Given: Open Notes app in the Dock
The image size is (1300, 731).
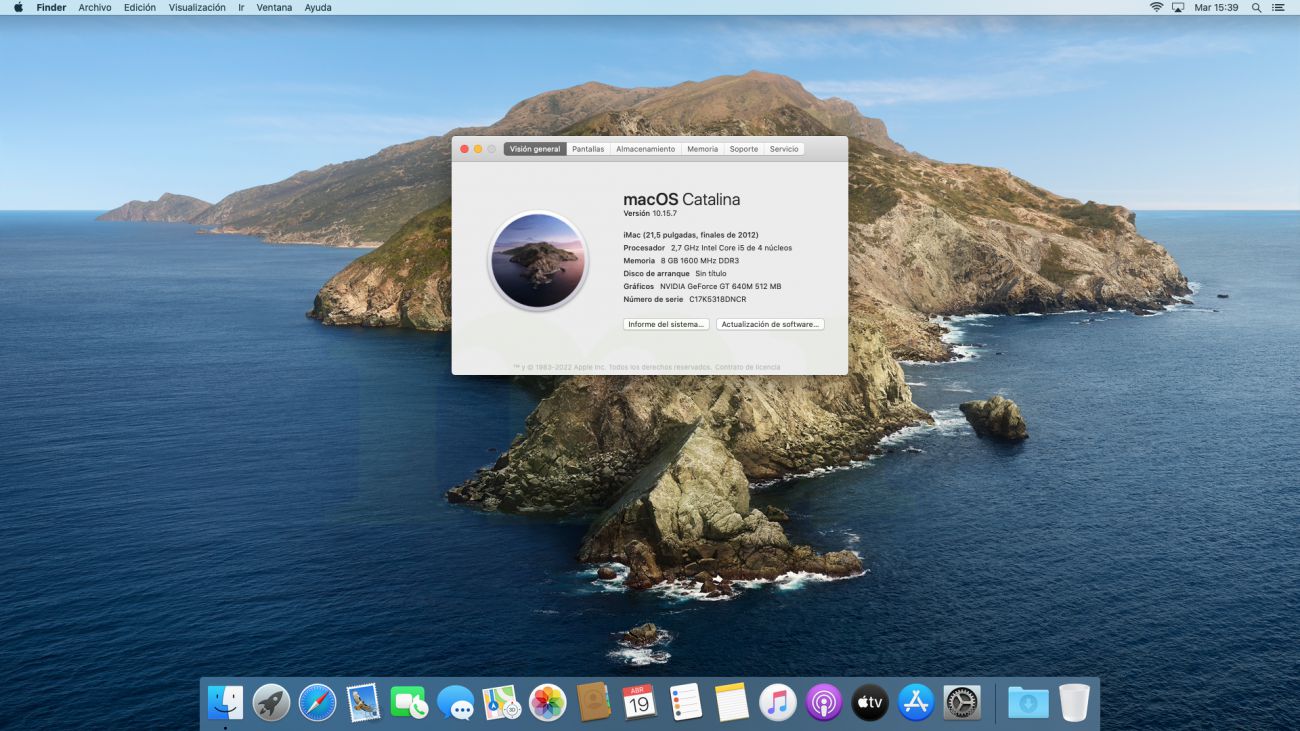Looking at the screenshot, I should tap(732, 703).
